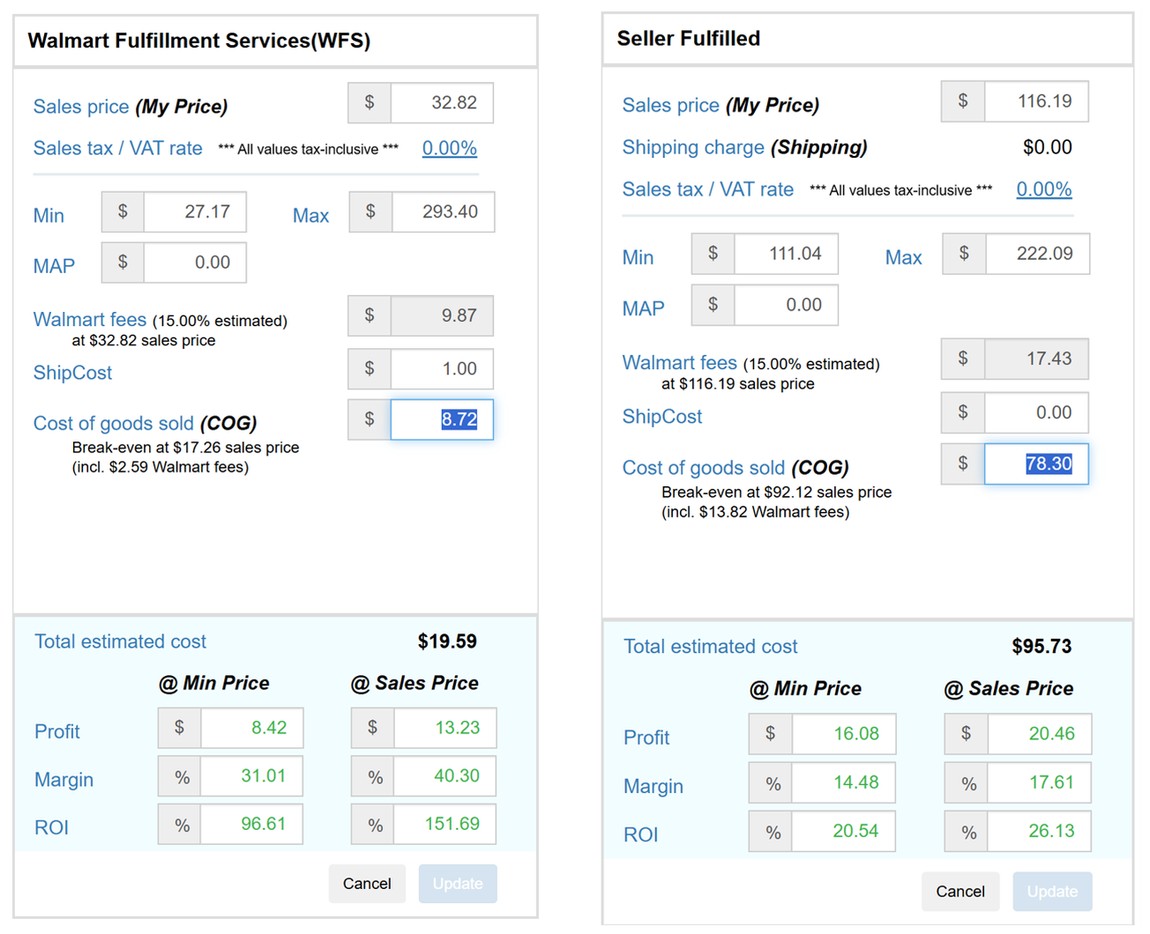Image resolution: width=1150 pixels, height=934 pixels.
Task: Click the WFS 'ShipCost' label
Action: click(73, 373)
